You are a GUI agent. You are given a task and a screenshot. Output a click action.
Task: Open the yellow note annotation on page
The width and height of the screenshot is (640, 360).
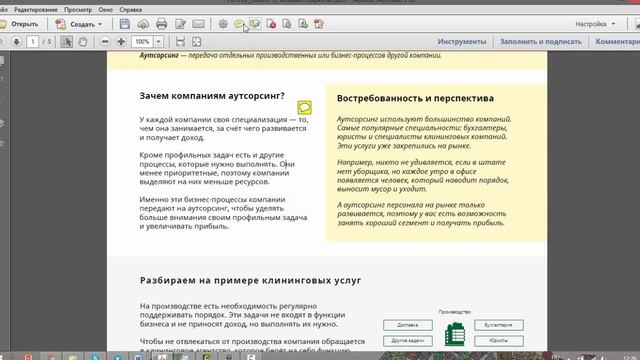[304, 108]
